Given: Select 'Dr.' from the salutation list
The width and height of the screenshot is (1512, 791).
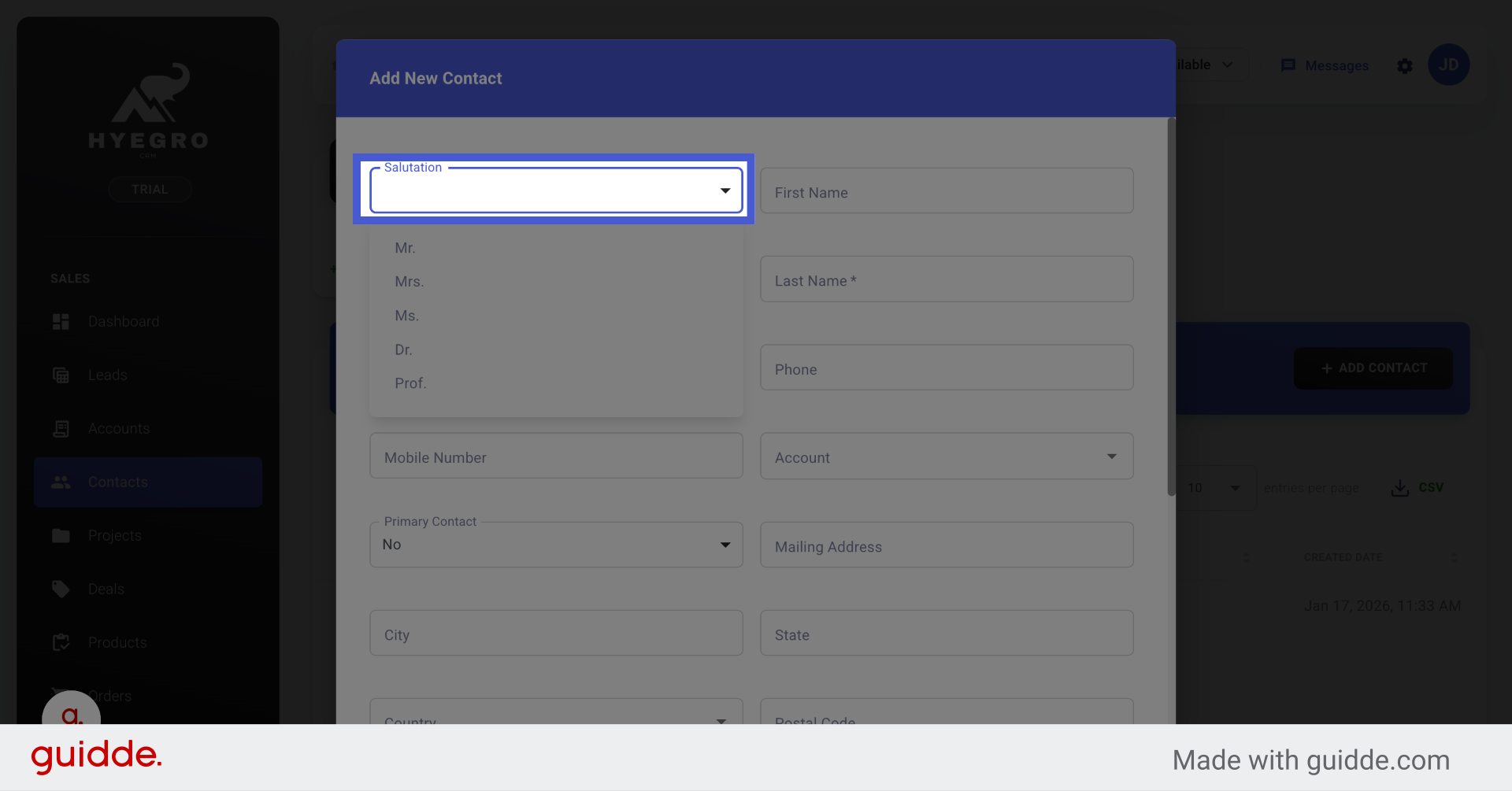Looking at the screenshot, I should pos(403,349).
